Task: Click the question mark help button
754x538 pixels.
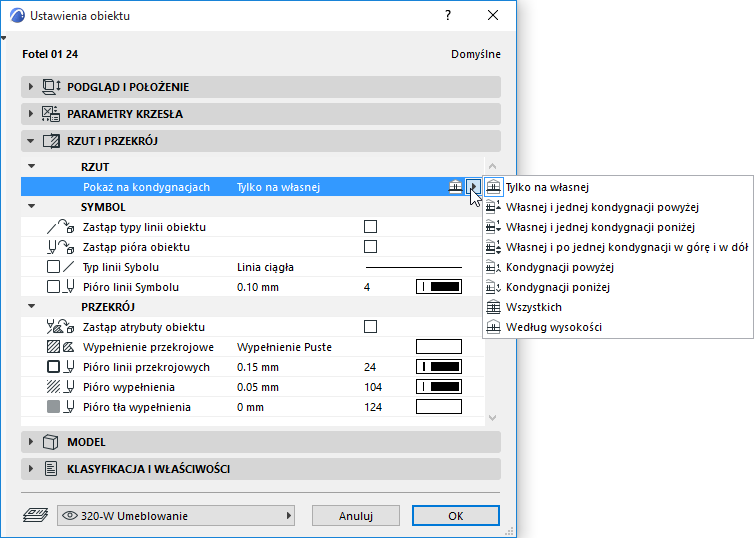Action: [448, 15]
